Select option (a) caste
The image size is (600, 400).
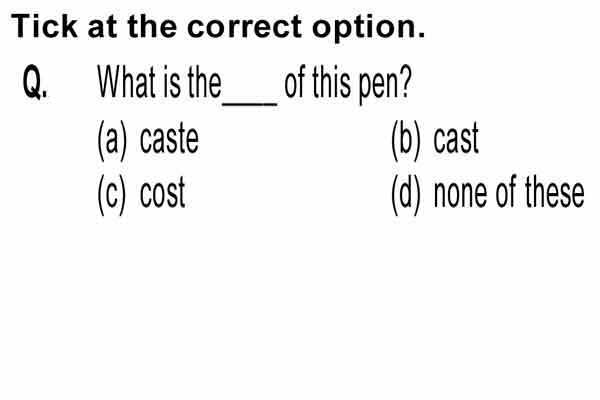[x=148, y=140]
